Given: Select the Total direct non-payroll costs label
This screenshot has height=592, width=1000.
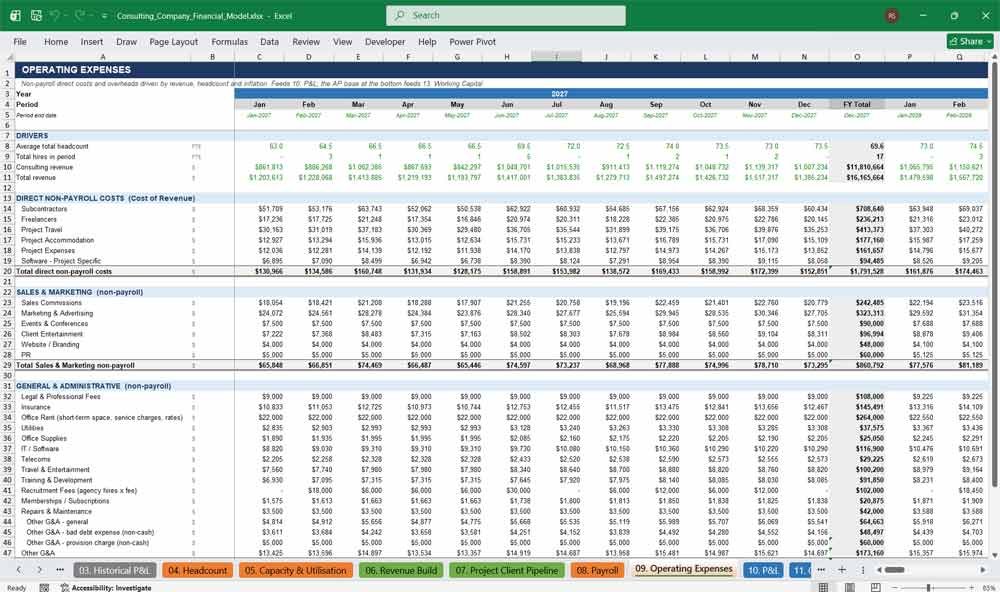Looking at the screenshot, I should coord(64,271).
